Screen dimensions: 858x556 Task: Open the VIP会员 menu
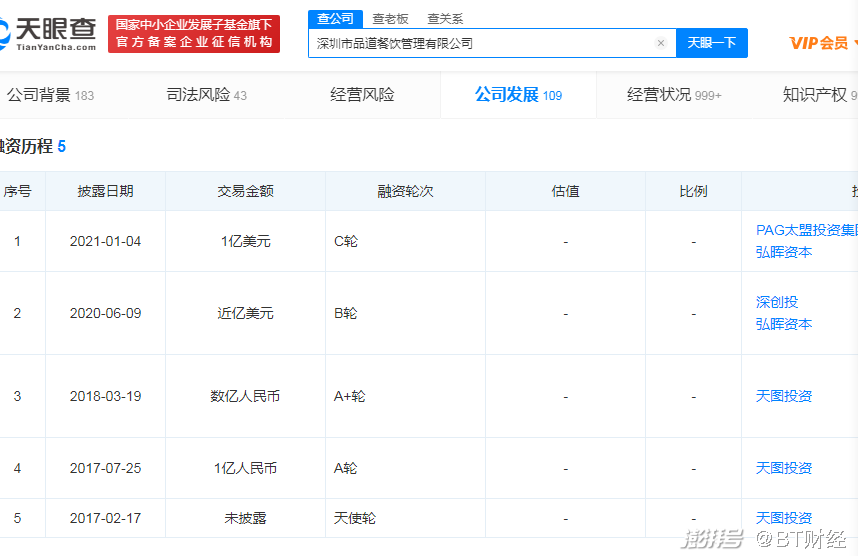pos(819,43)
